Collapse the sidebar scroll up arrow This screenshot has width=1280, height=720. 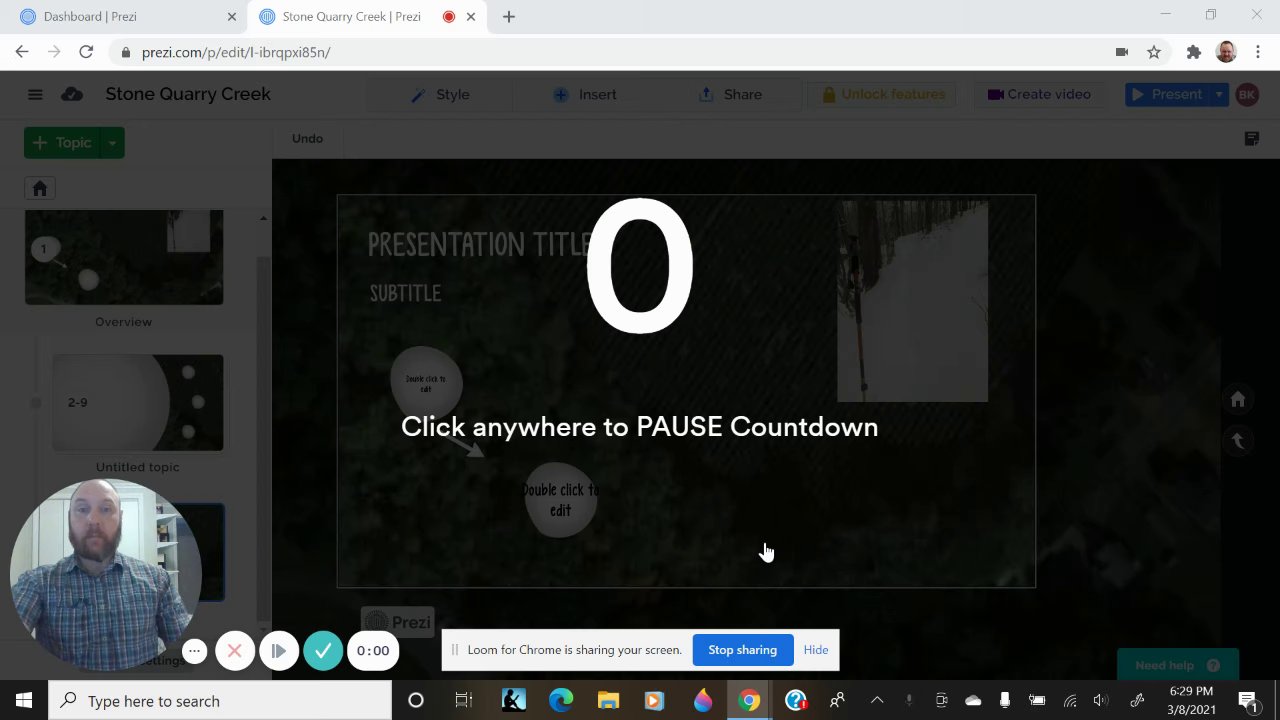tap(263, 218)
